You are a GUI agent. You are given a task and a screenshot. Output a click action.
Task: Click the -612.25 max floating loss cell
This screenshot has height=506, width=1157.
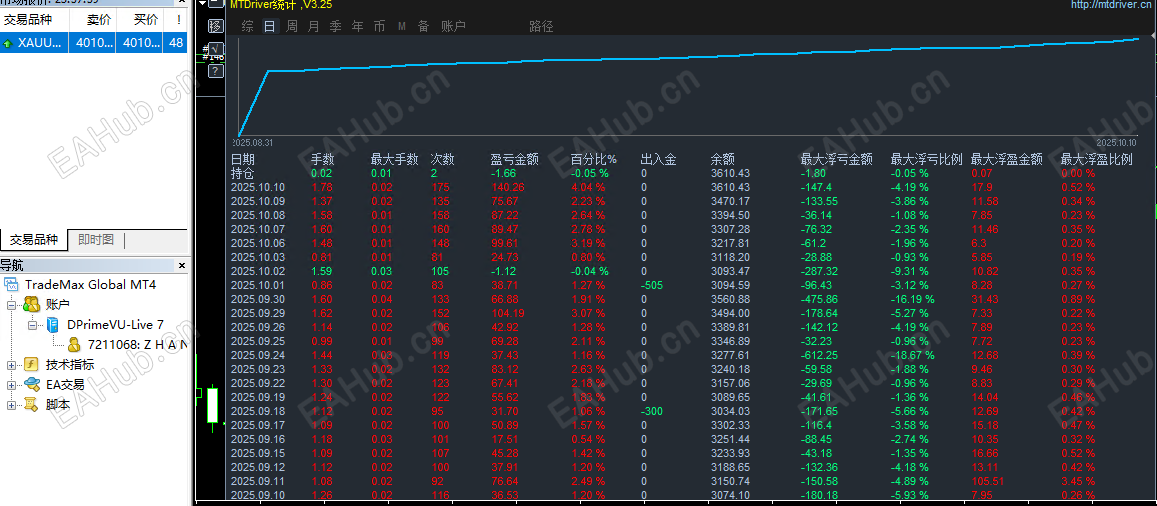pyautogui.click(x=819, y=355)
